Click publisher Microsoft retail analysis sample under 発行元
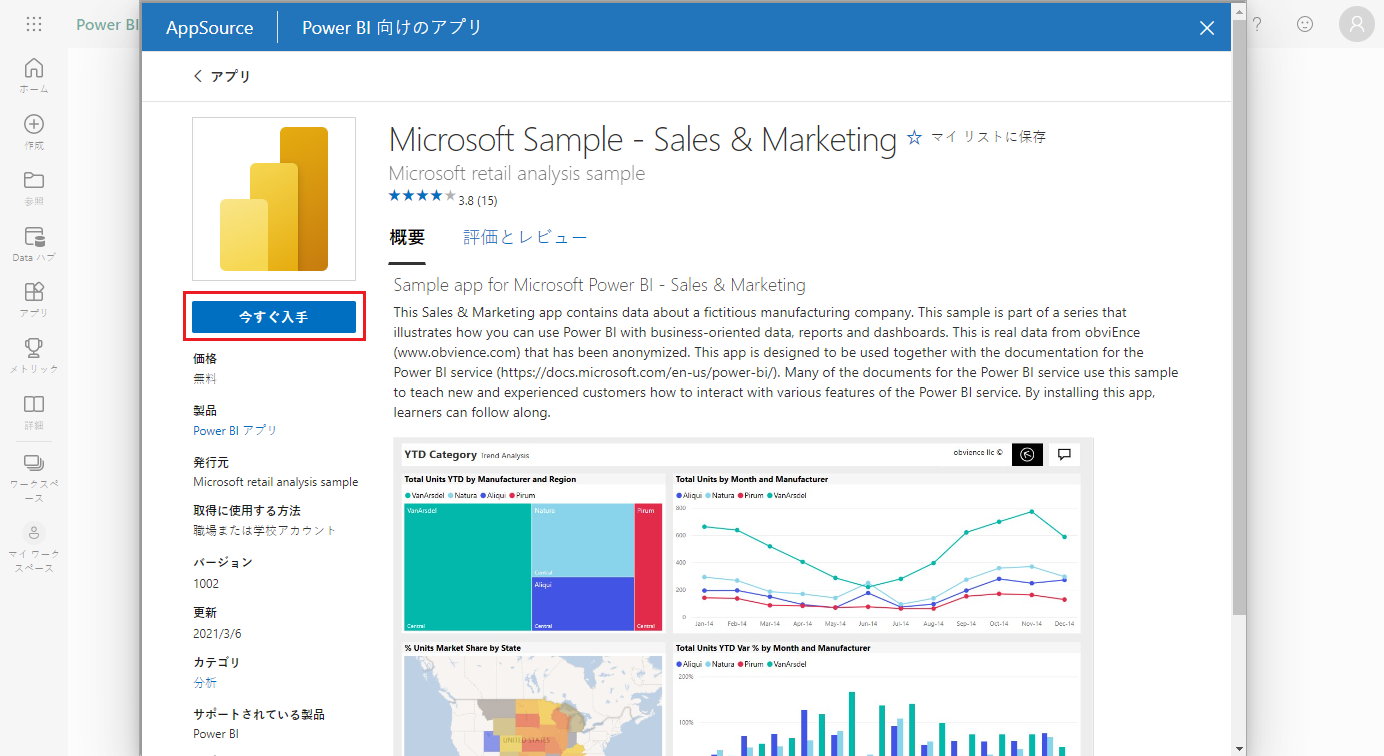Screen dimensions: 1384x756 click(275, 481)
